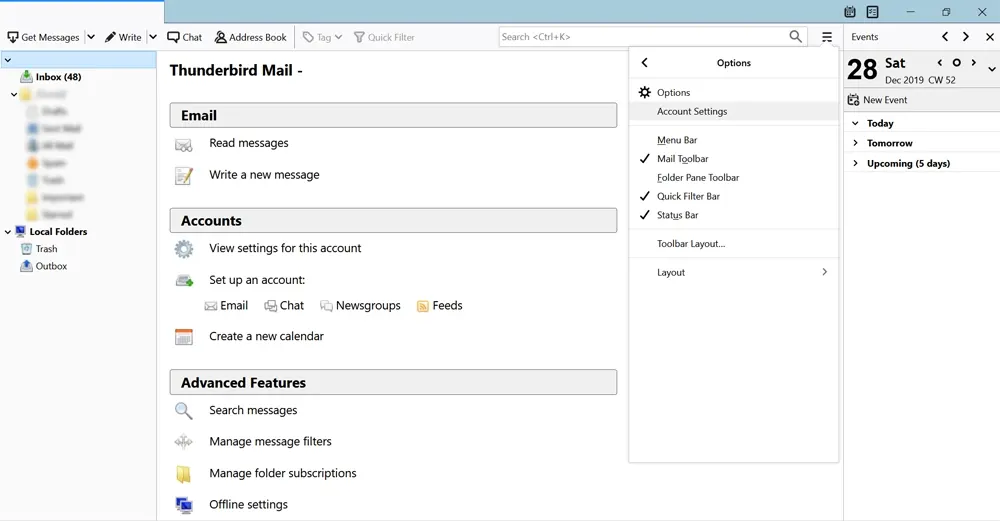Click the Read messages envelope icon
Screen dimensions: 1000x521
point(184,145)
